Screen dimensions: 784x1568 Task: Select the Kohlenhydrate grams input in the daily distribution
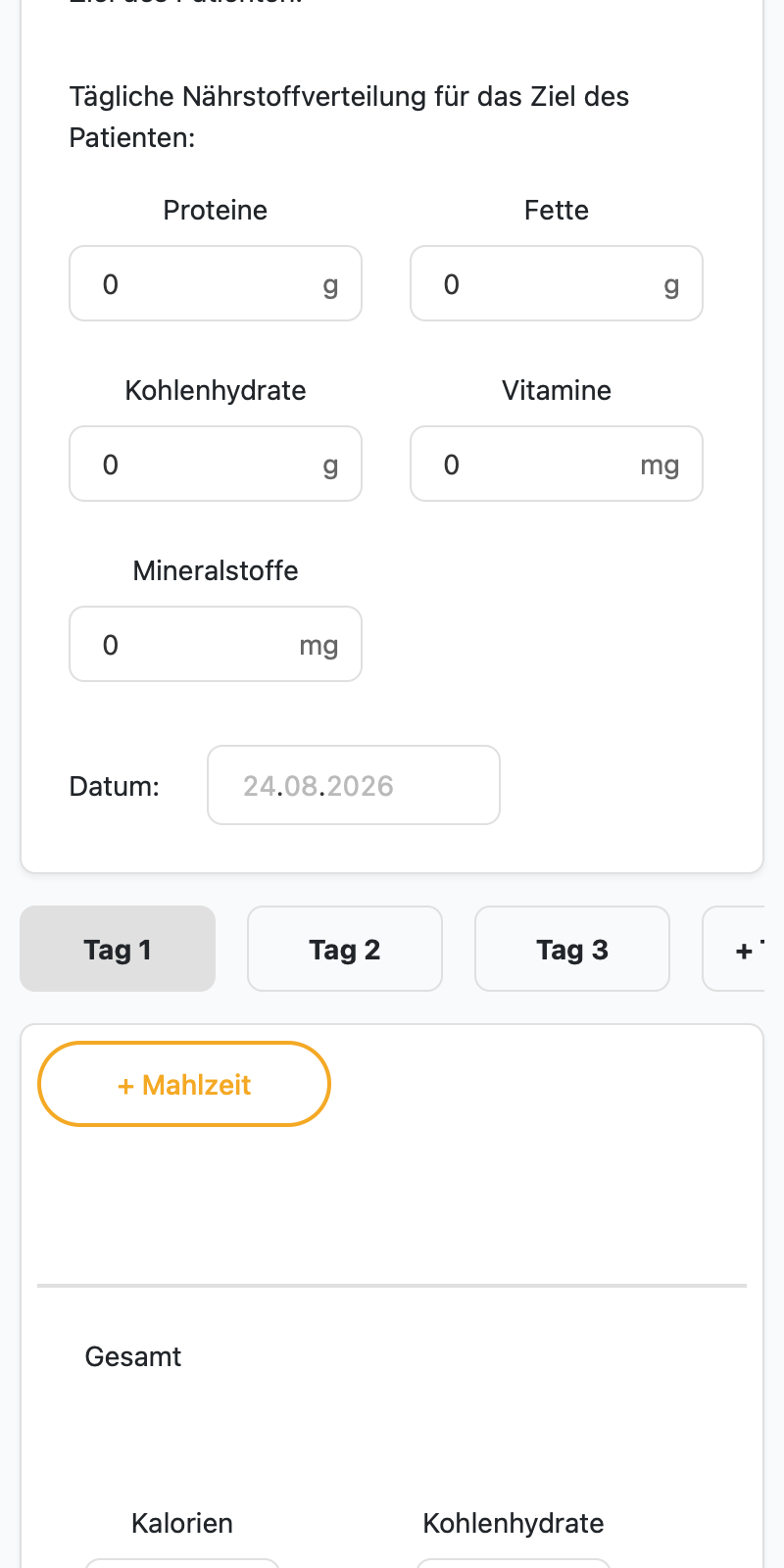[x=216, y=464]
